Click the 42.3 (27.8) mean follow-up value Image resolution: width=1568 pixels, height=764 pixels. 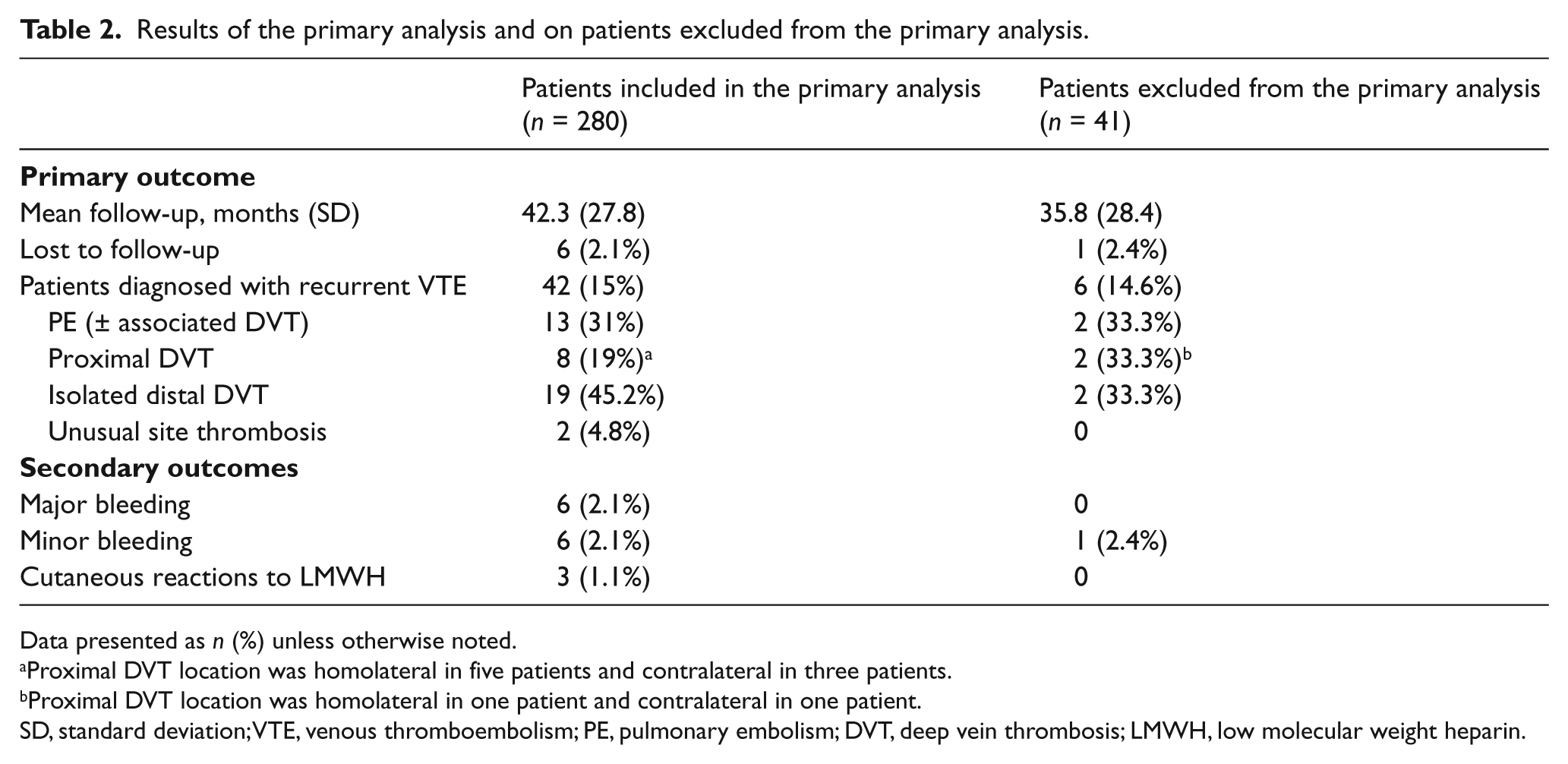pyautogui.click(x=583, y=213)
